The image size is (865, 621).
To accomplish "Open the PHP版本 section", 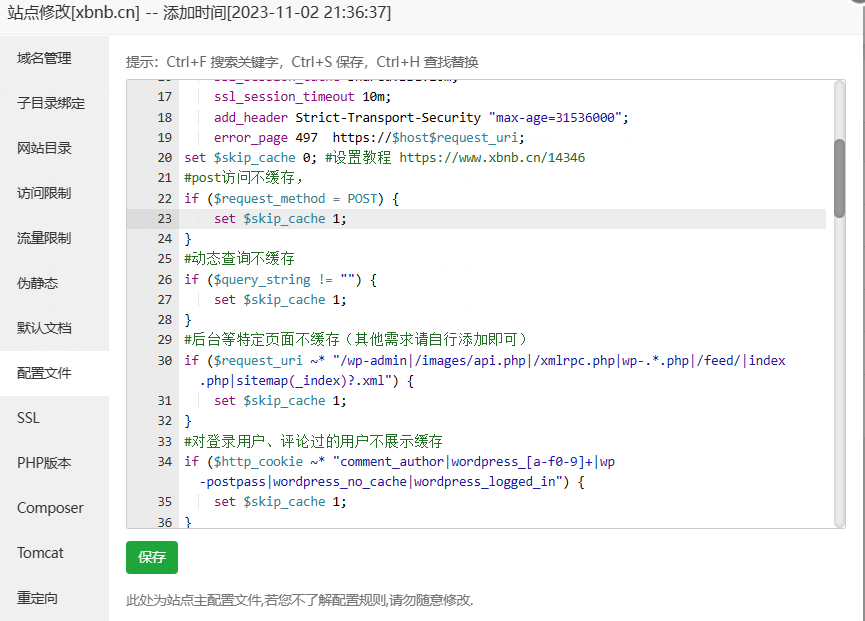I will point(47,463).
